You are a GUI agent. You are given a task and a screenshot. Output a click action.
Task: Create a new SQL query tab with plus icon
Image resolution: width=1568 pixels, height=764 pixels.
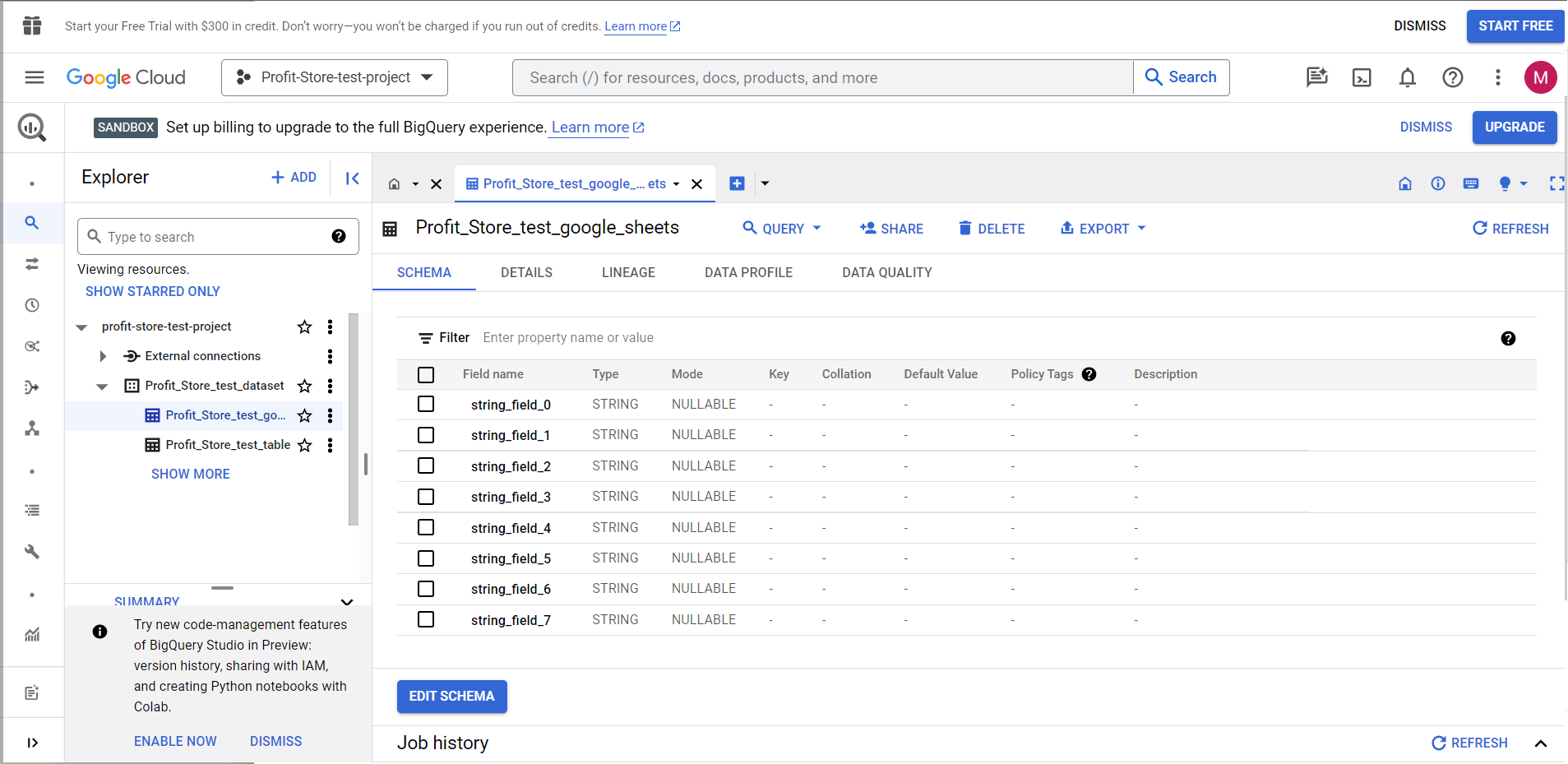pos(737,183)
